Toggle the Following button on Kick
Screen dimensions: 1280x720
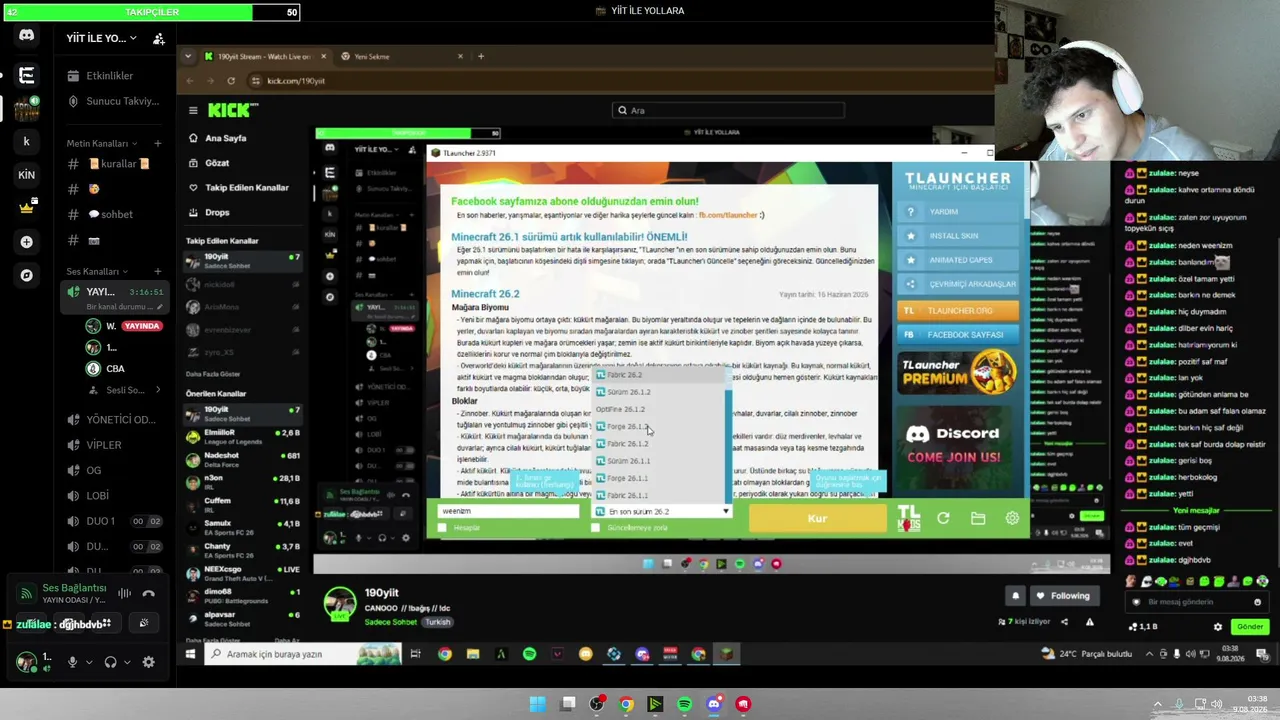[x=1063, y=596]
